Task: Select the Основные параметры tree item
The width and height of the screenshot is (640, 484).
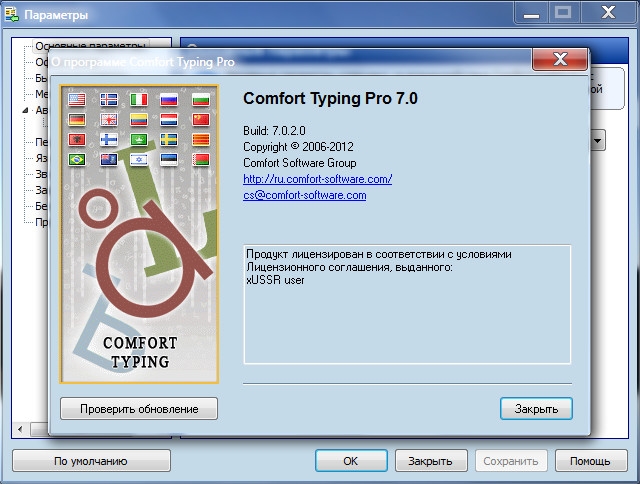Action: tap(92, 46)
